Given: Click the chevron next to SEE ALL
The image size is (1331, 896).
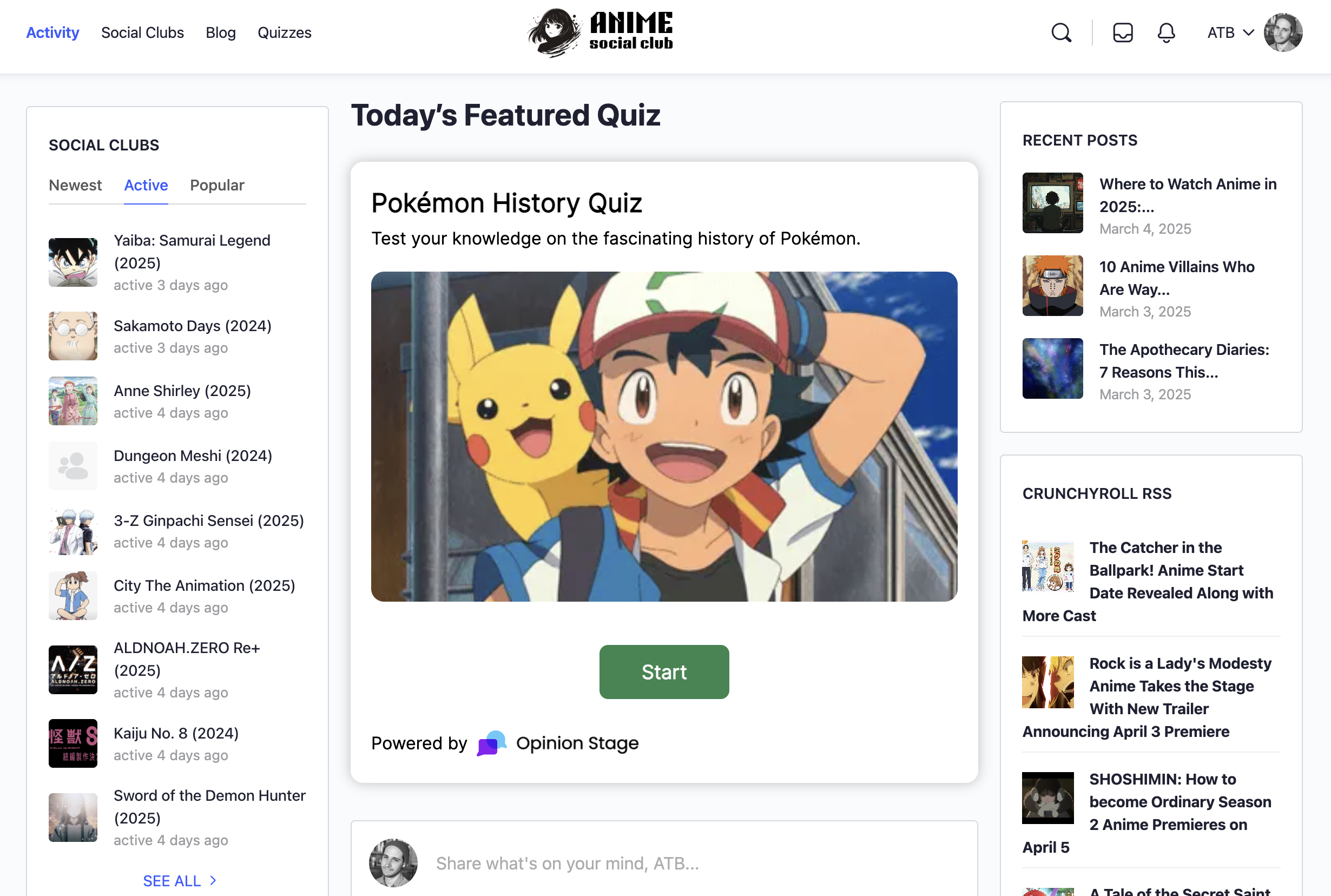Looking at the screenshot, I should coord(213,880).
